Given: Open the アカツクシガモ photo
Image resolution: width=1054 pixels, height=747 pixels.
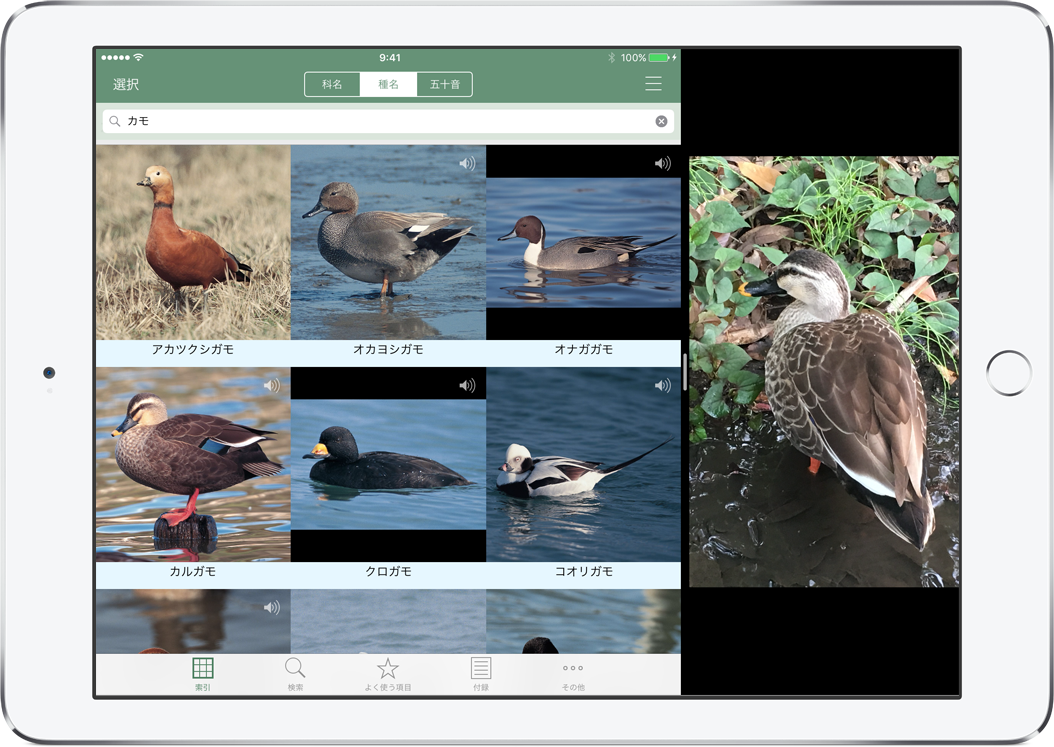Looking at the screenshot, I should pos(193,243).
